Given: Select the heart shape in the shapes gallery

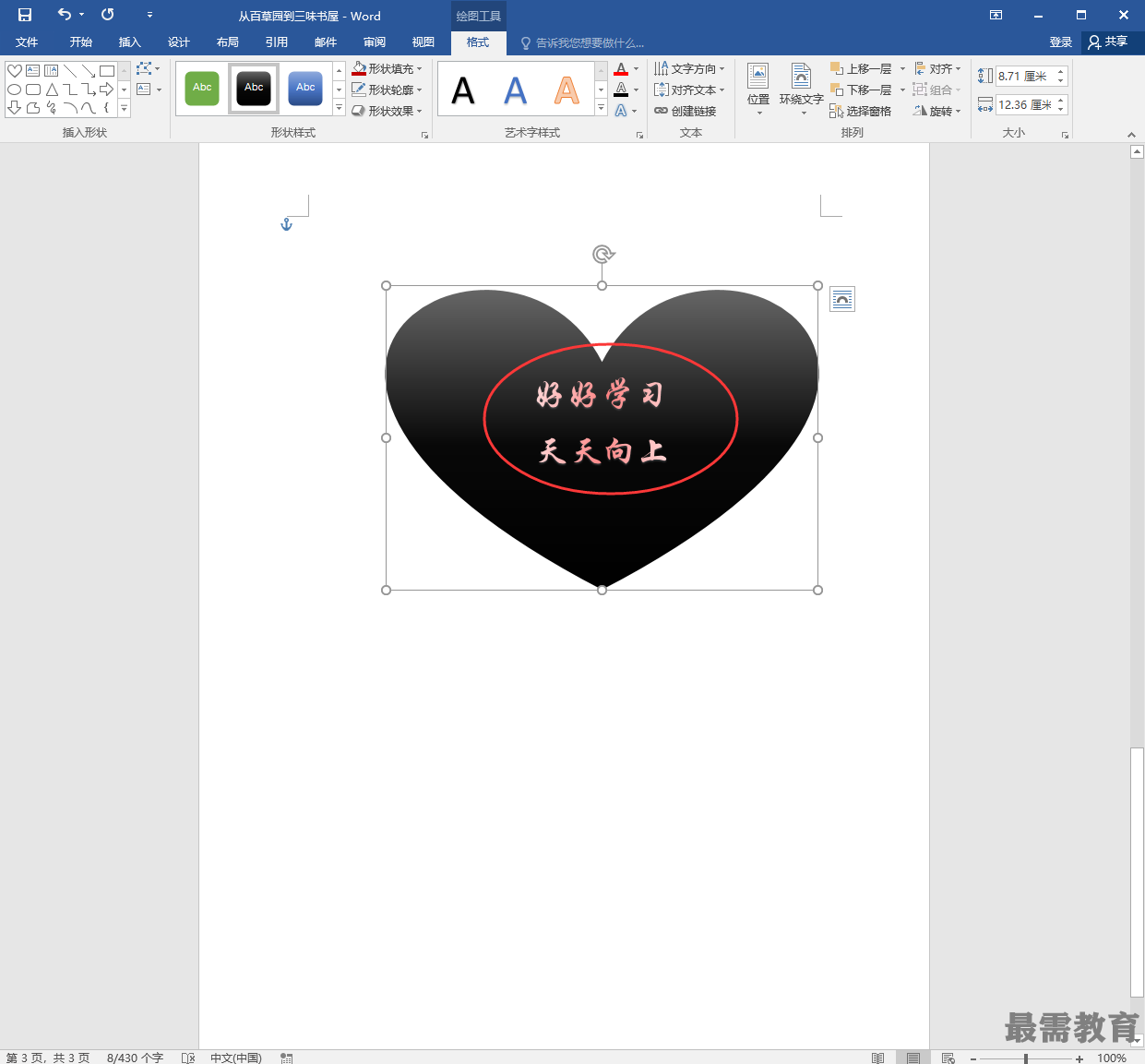Looking at the screenshot, I should pos(15,71).
